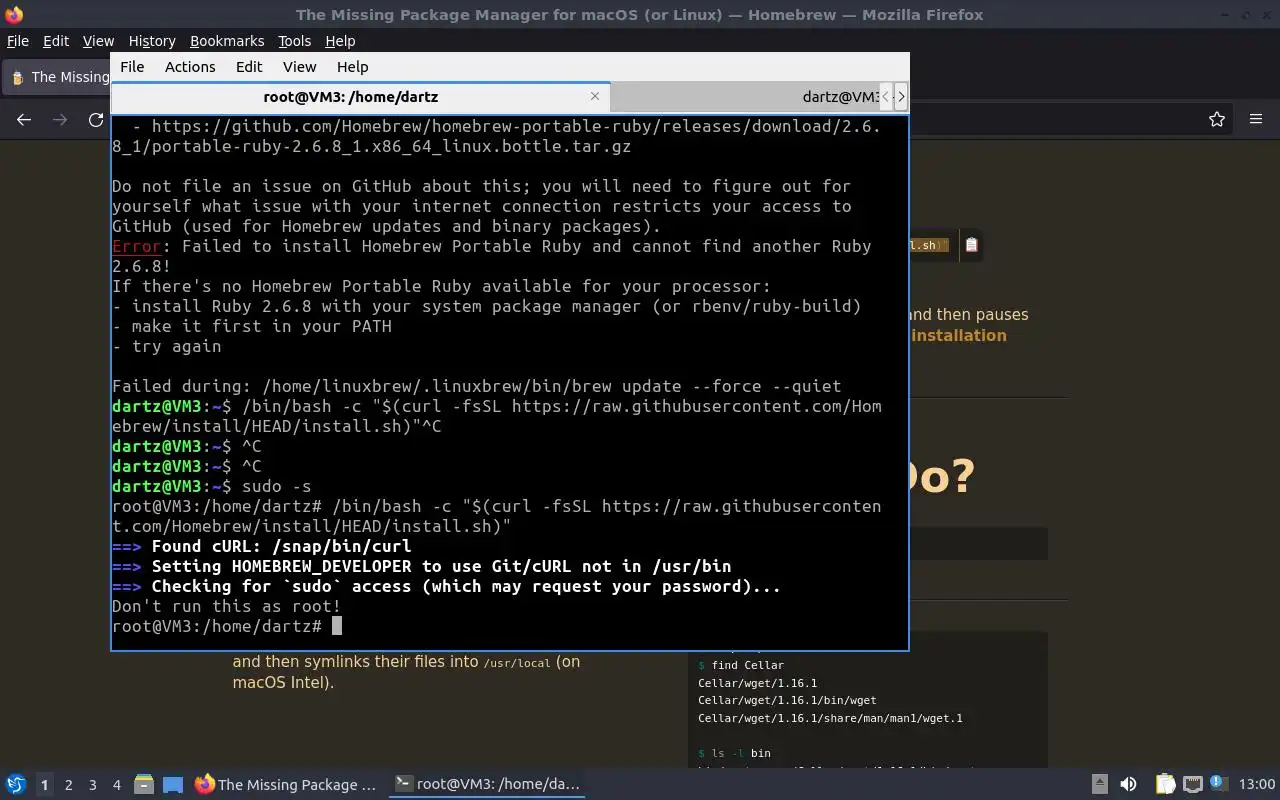Viewport: 1280px width, 800px height.
Task: Click "ls -l bin" command on webpage
Action: [x=734, y=753]
